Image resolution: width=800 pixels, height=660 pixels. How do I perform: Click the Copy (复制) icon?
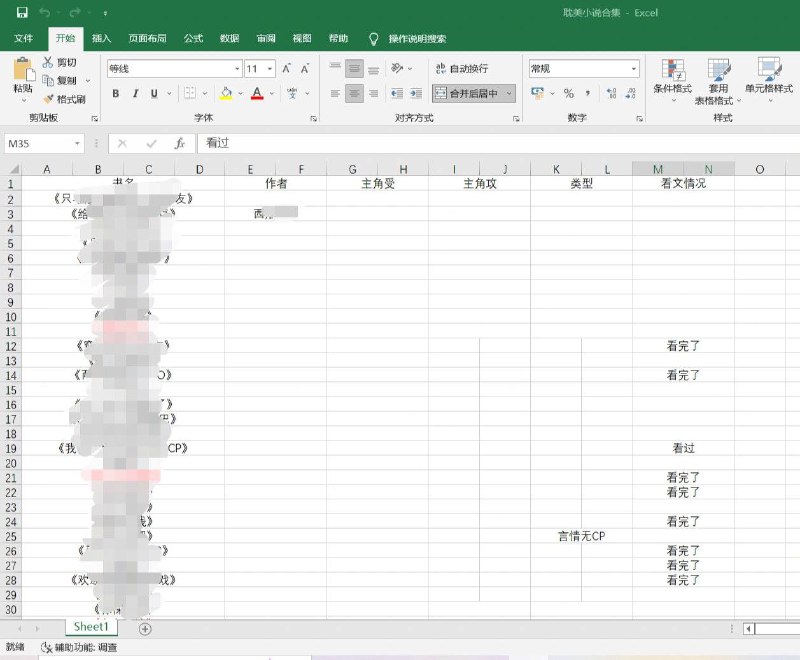(49, 81)
